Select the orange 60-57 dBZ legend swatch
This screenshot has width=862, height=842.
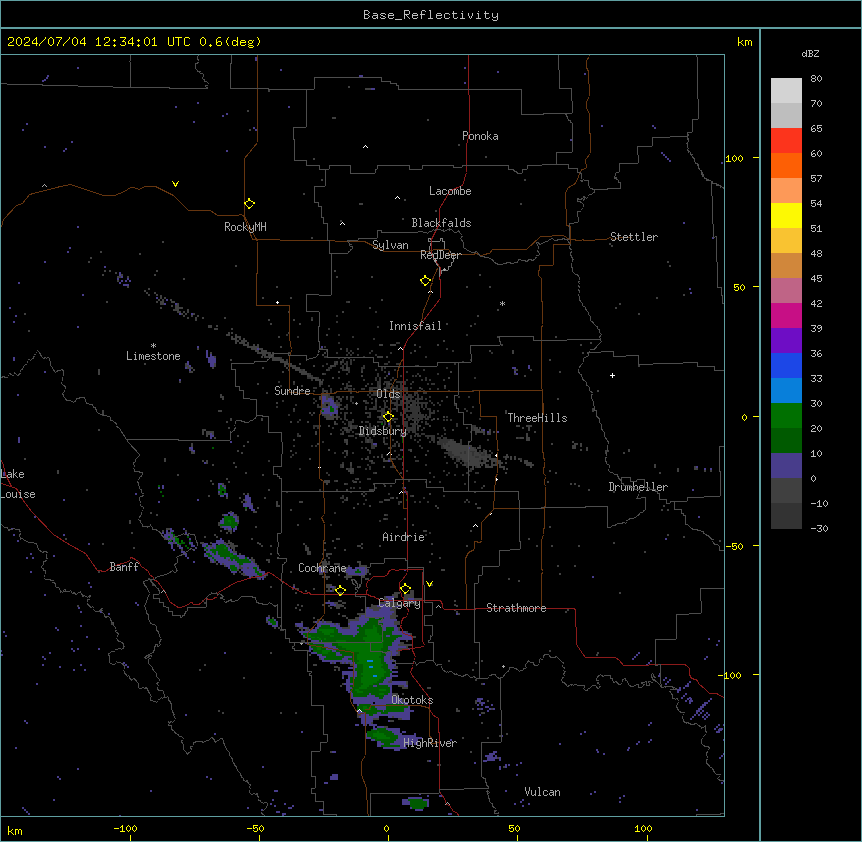pyautogui.click(x=786, y=166)
